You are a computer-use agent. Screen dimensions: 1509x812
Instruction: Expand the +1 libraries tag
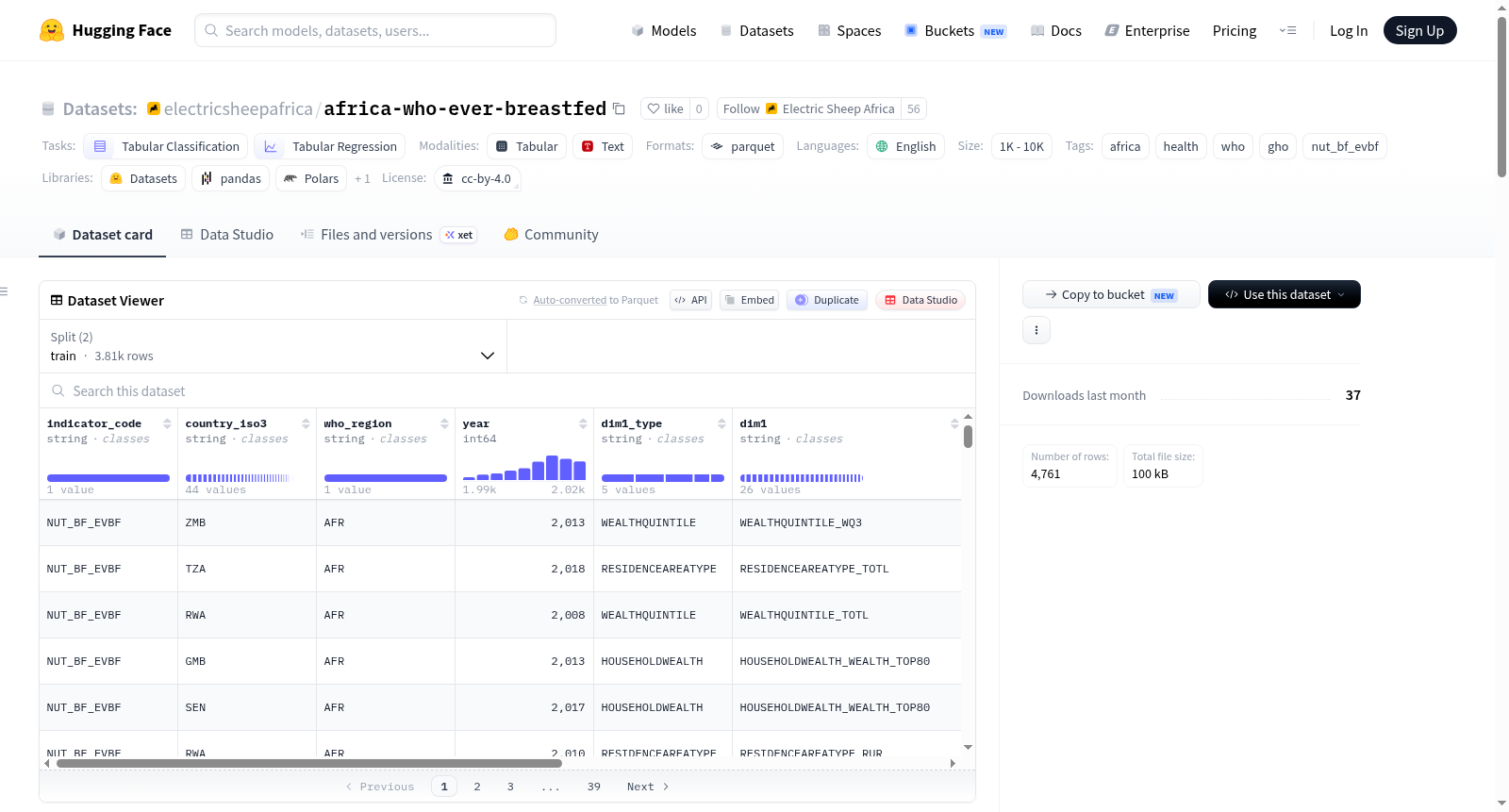click(x=362, y=178)
